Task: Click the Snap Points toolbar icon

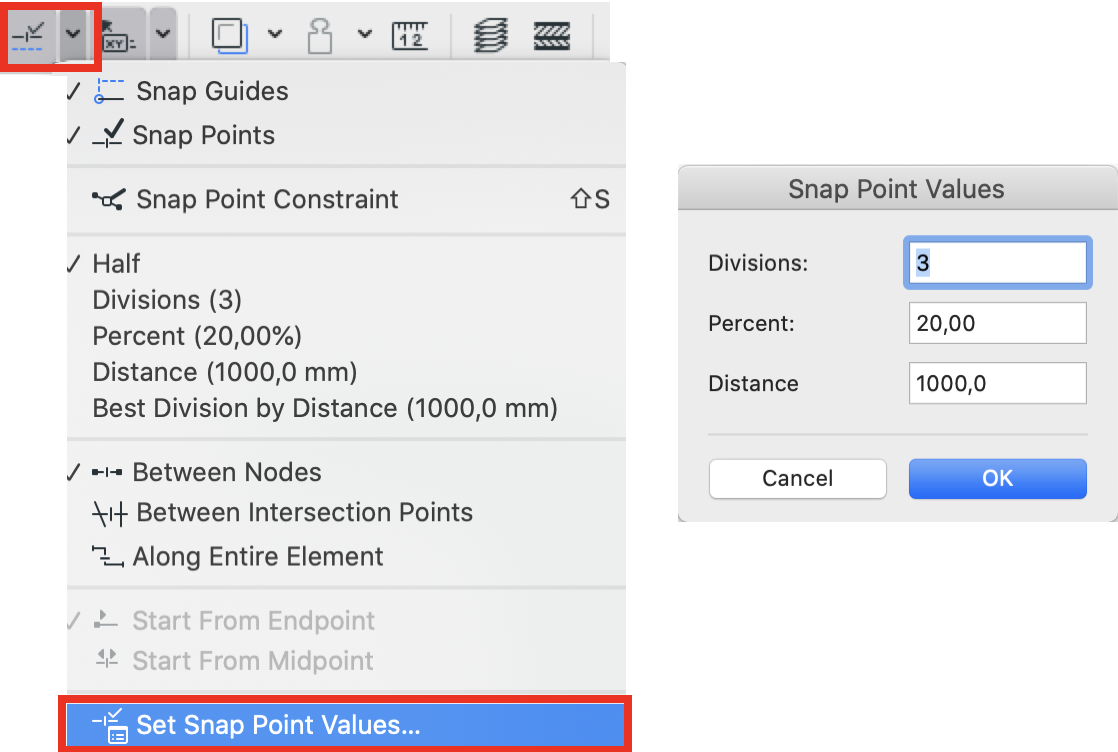Action: click(29, 35)
